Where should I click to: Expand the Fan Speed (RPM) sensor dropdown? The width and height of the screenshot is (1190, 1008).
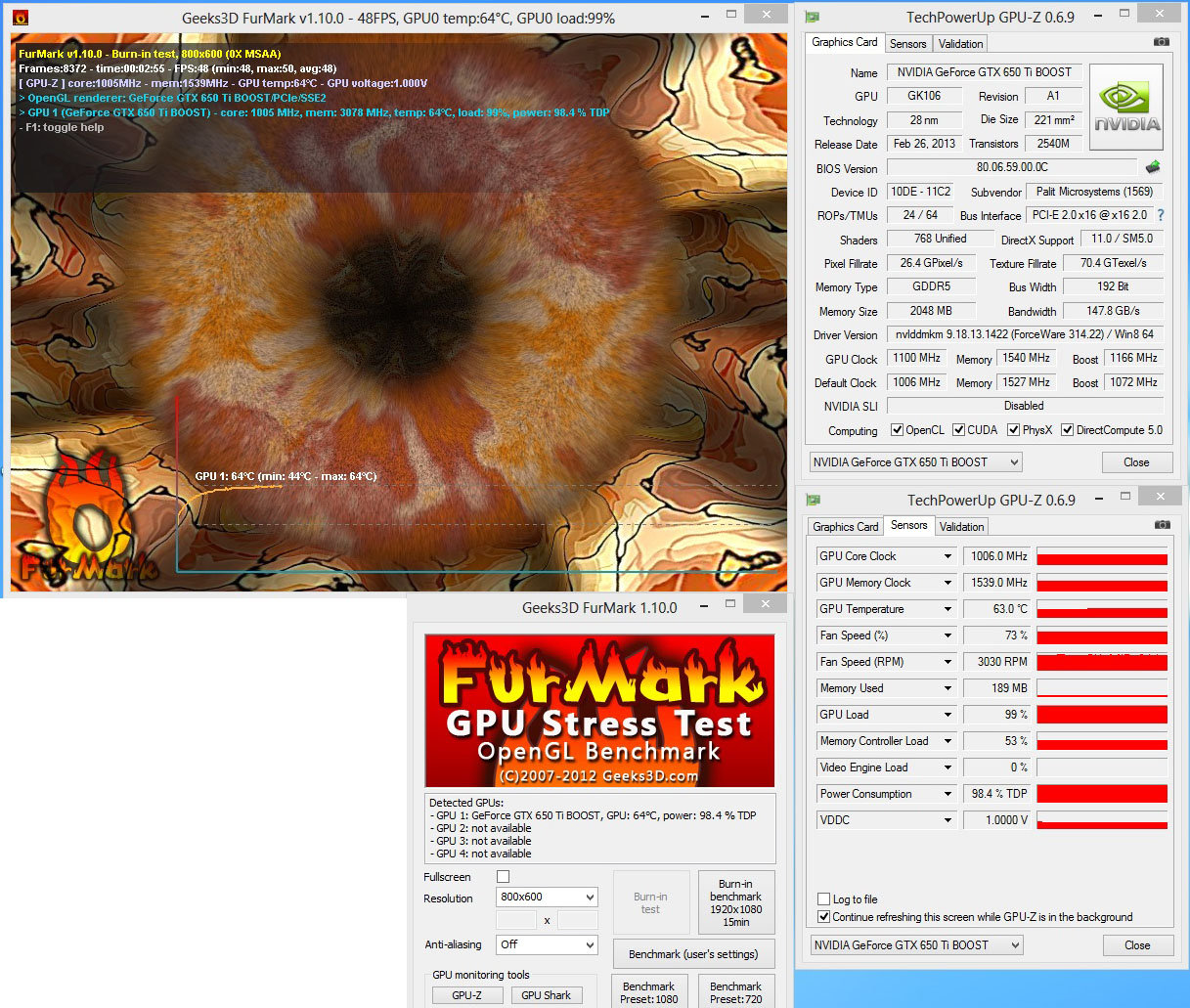tap(948, 662)
